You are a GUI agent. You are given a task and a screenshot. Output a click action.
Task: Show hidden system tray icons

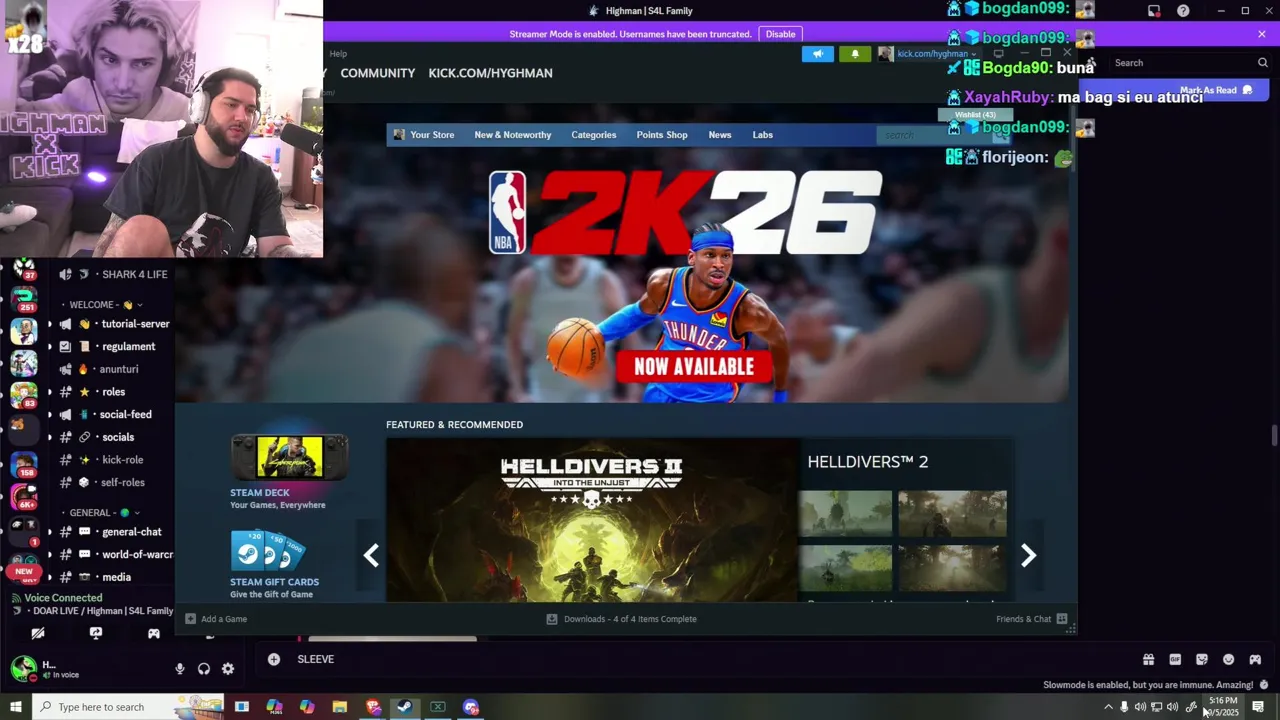1108,707
